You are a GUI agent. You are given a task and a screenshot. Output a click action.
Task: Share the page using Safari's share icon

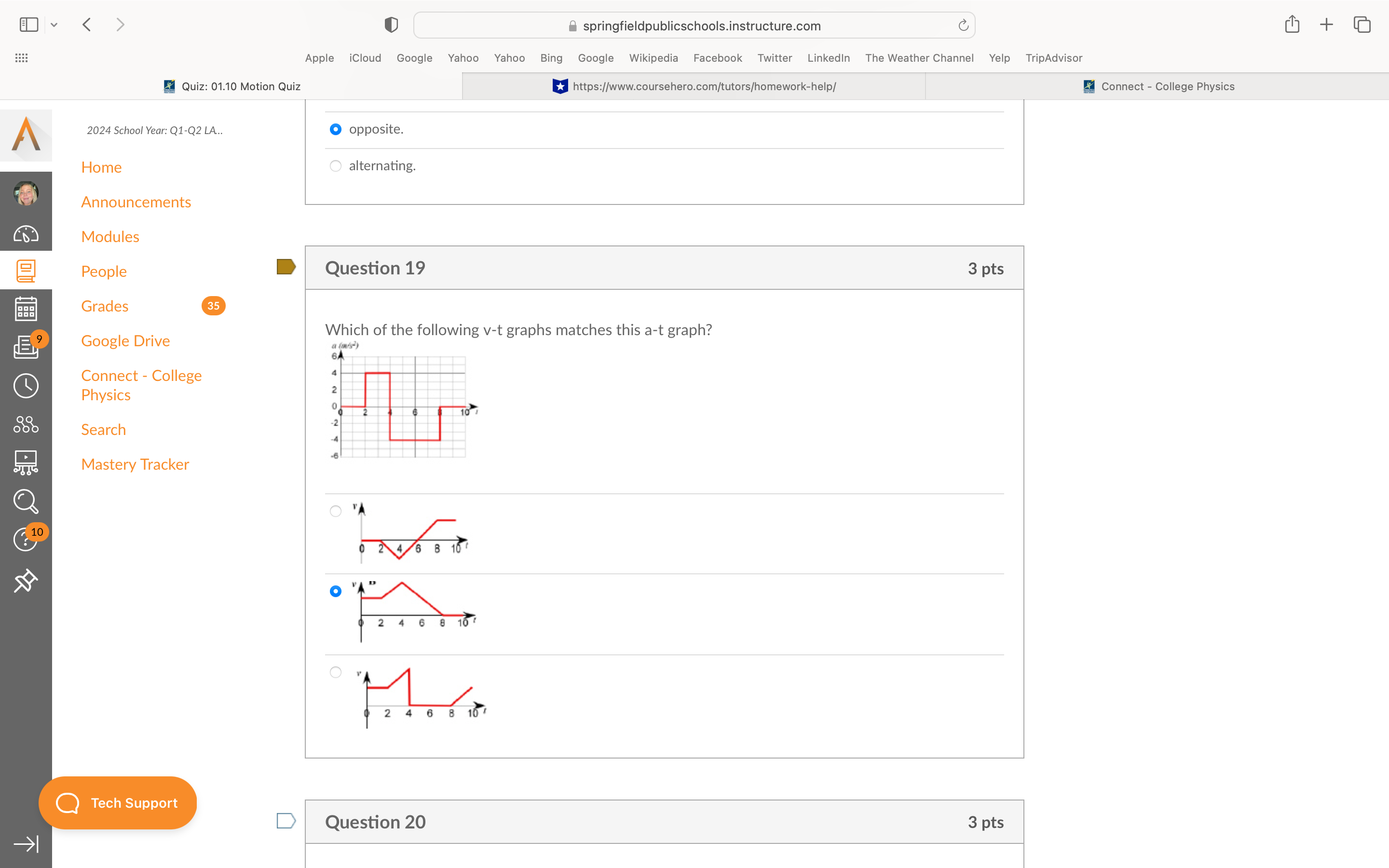pos(1292,24)
